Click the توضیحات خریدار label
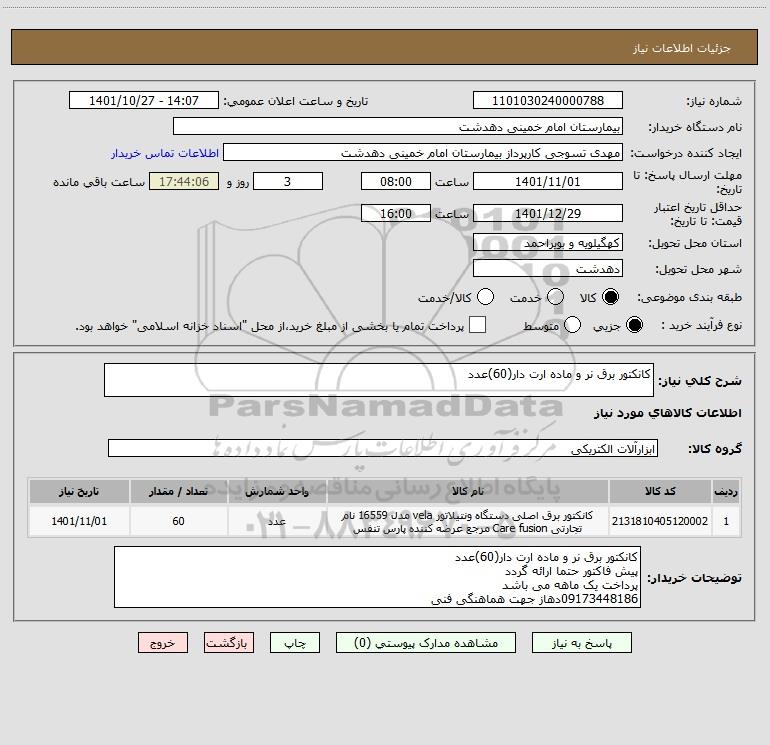 click(694, 578)
